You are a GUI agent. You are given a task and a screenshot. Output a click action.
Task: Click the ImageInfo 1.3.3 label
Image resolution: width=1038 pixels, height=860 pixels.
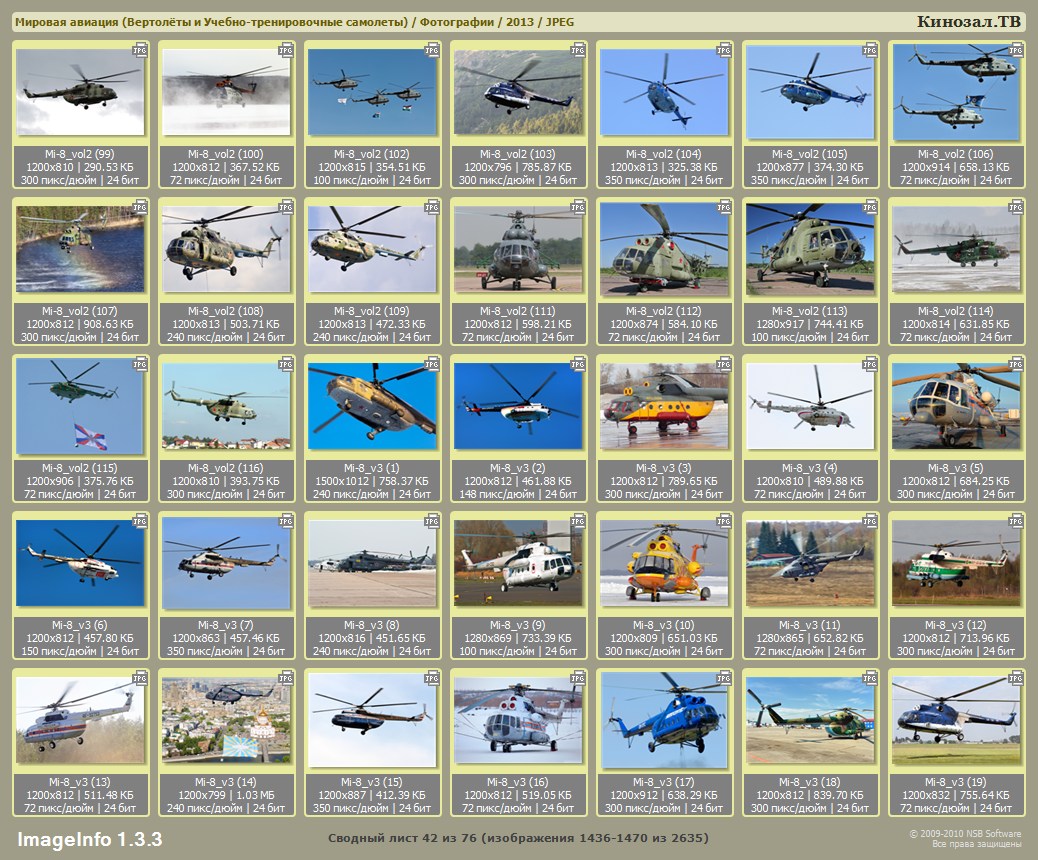(89, 838)
